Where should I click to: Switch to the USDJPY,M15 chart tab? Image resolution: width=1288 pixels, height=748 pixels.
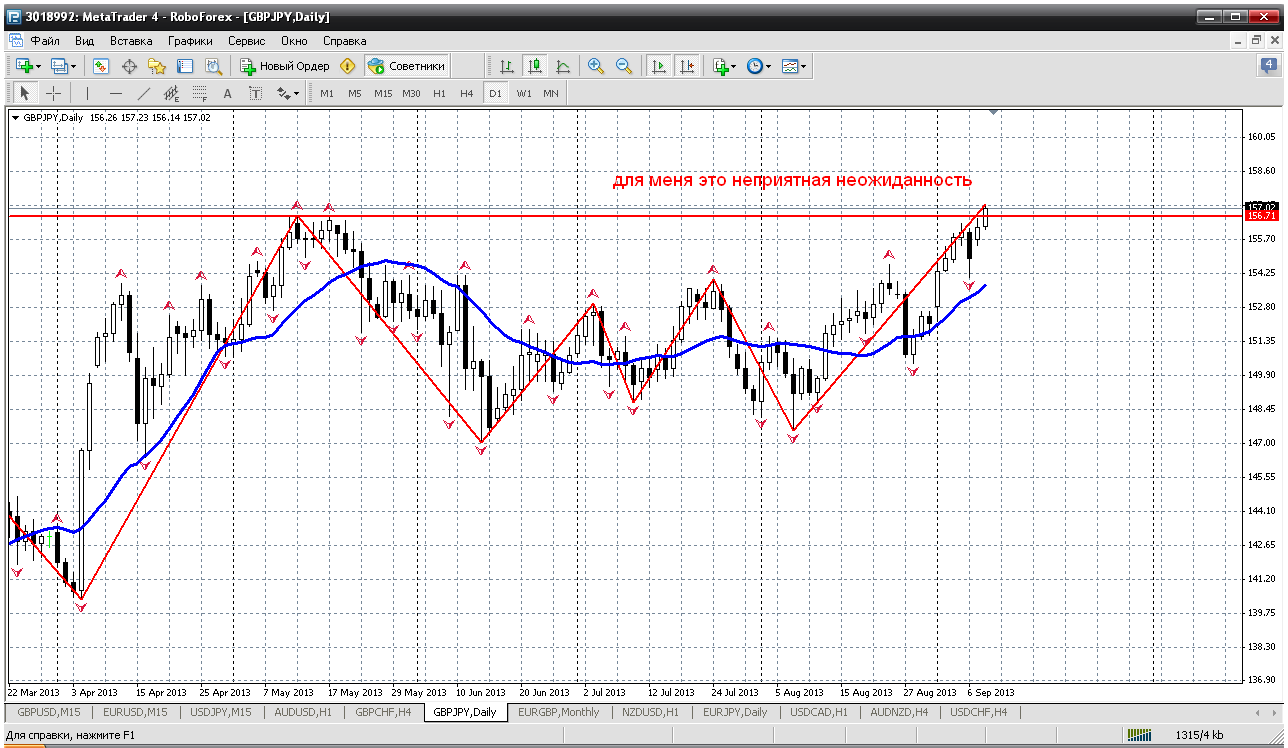[x=220, y=712]
